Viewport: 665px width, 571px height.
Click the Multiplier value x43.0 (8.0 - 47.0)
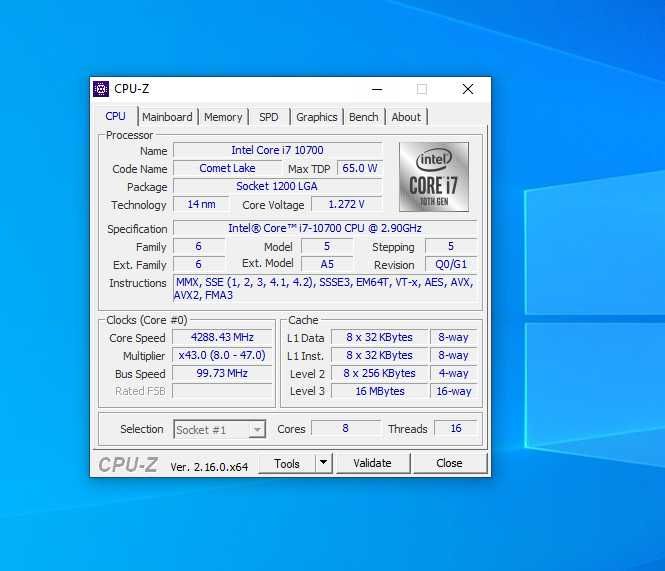tap(222, 355)
